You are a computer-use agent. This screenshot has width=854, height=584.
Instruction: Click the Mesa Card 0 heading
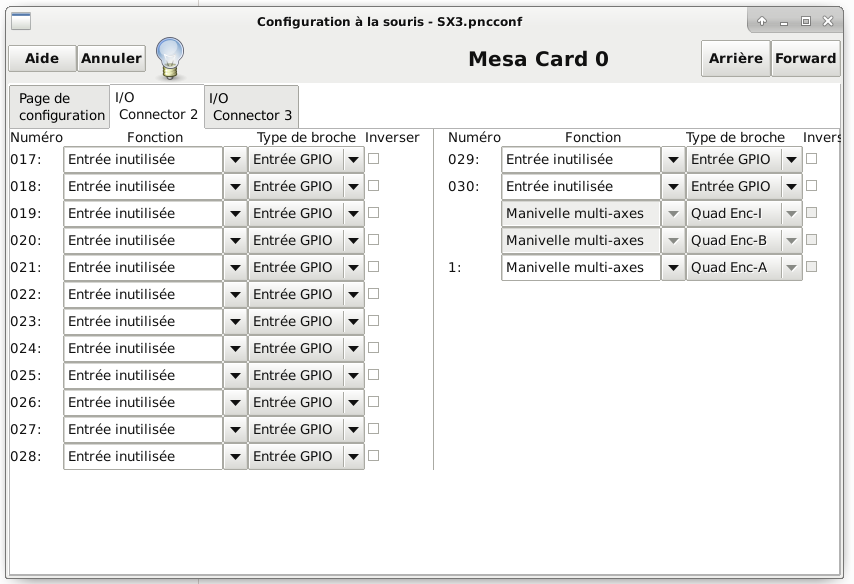(538, 59)
